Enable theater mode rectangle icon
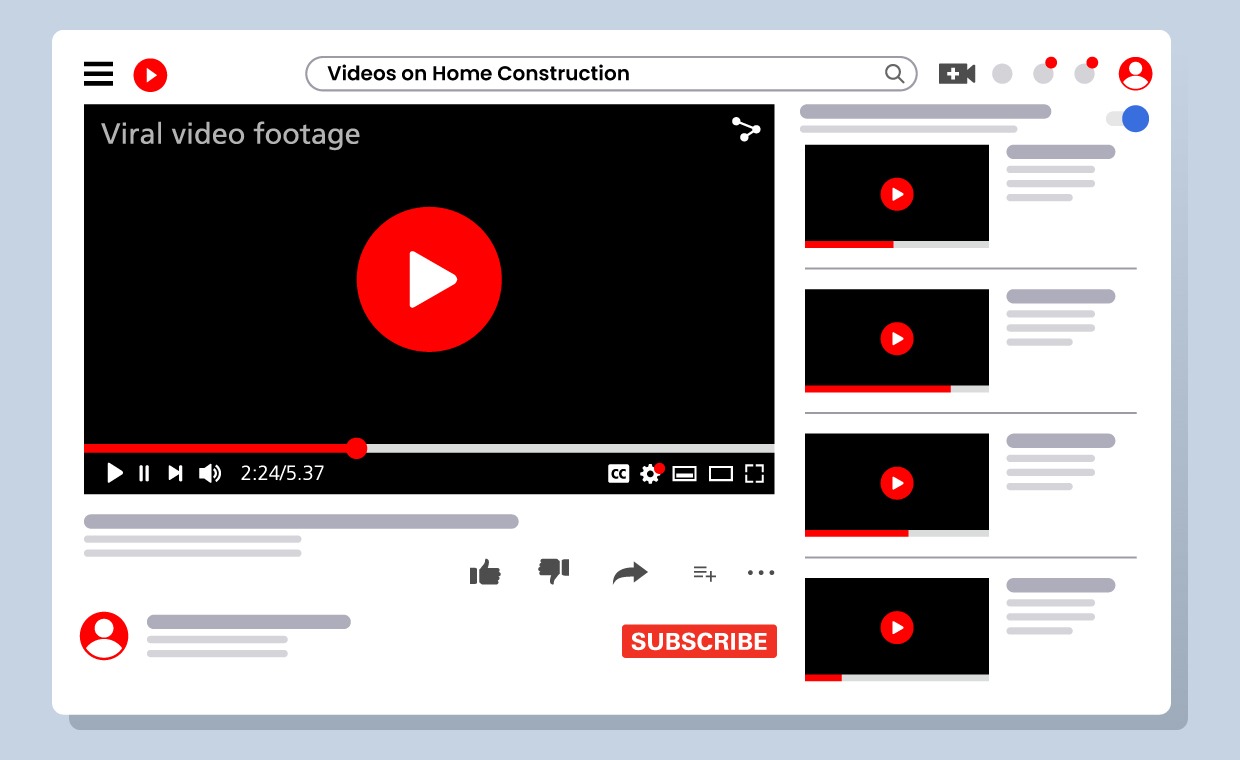Viewport: 1240px width, 760px height. pos(721,474)
